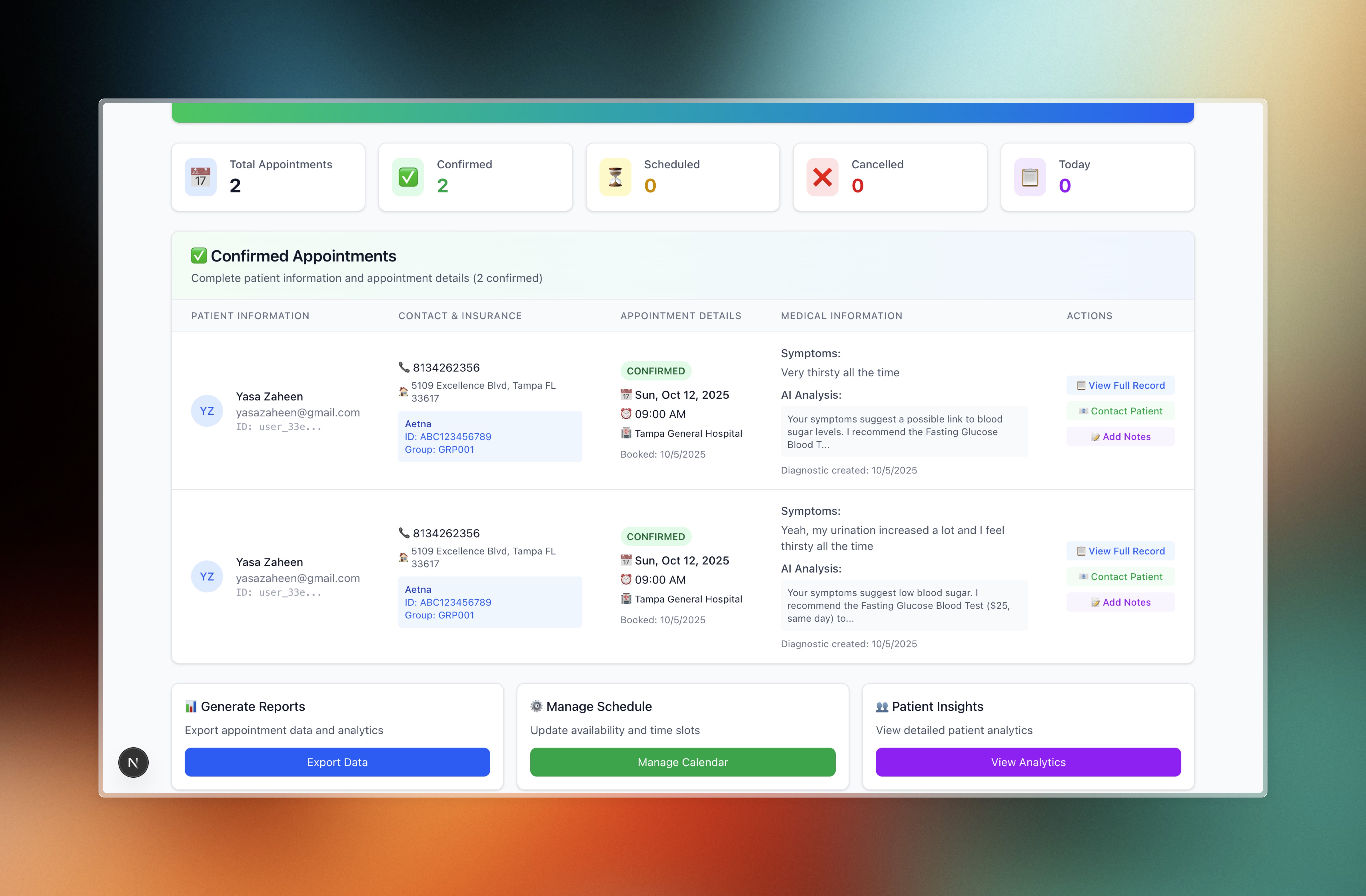Click the green Manage Calendar button
This screenshot has width=1366, height=896.
pyautogui.click(x=682, y=762)
